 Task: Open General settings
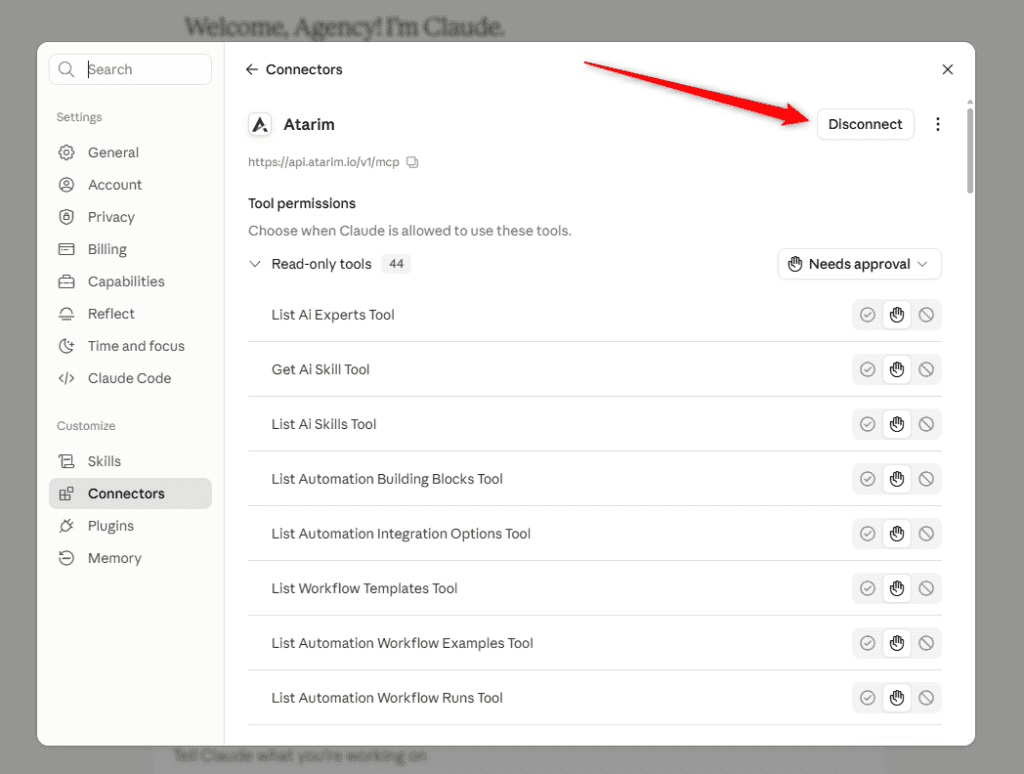pos(130,152)
